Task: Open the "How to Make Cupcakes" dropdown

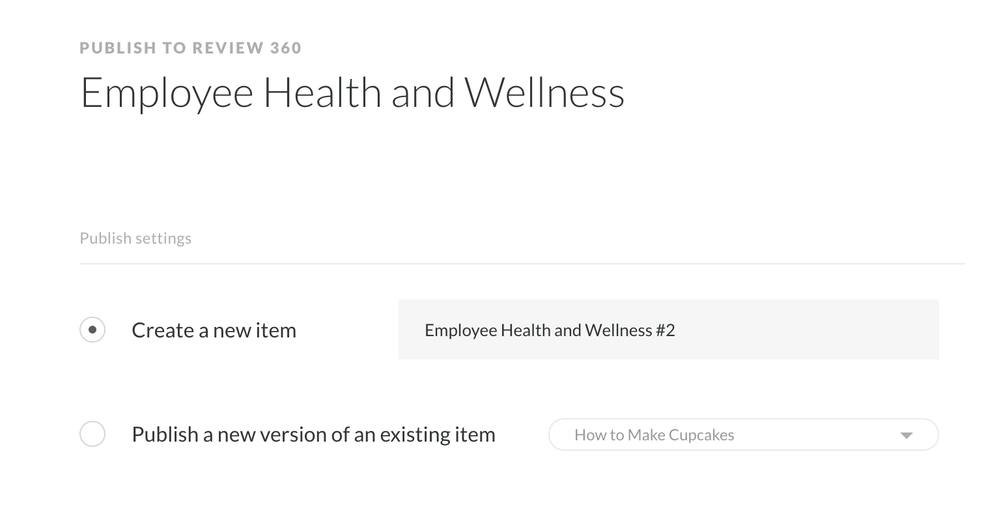Action: 742,435
